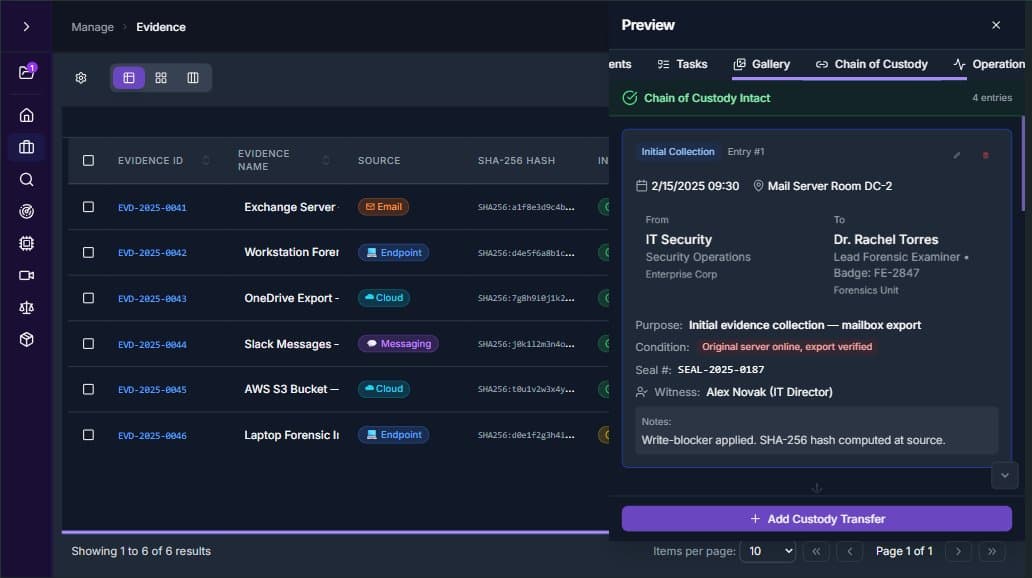Click the Preview panel vertical scrollbar
The width and height of the screenshot is (1032, 578).
(1023, 163)
